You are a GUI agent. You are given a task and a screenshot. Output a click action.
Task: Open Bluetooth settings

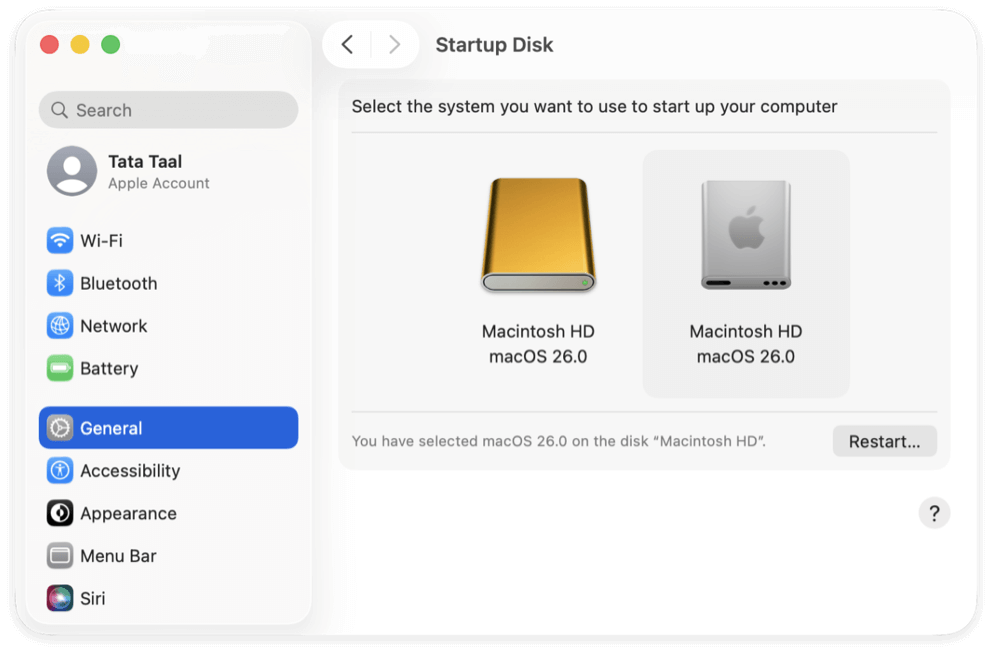[120, 283]
